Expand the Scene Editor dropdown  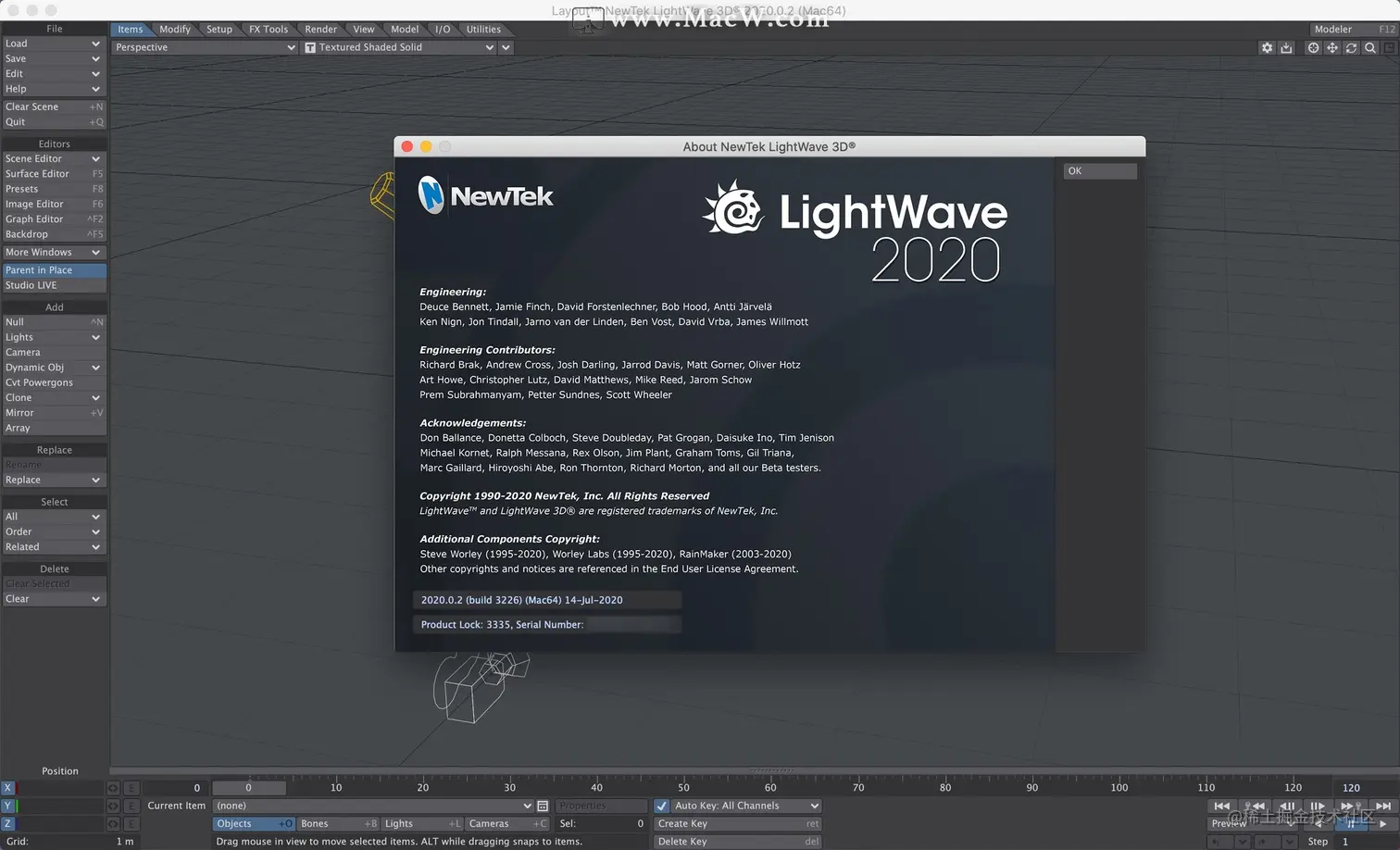pos(54,158)
